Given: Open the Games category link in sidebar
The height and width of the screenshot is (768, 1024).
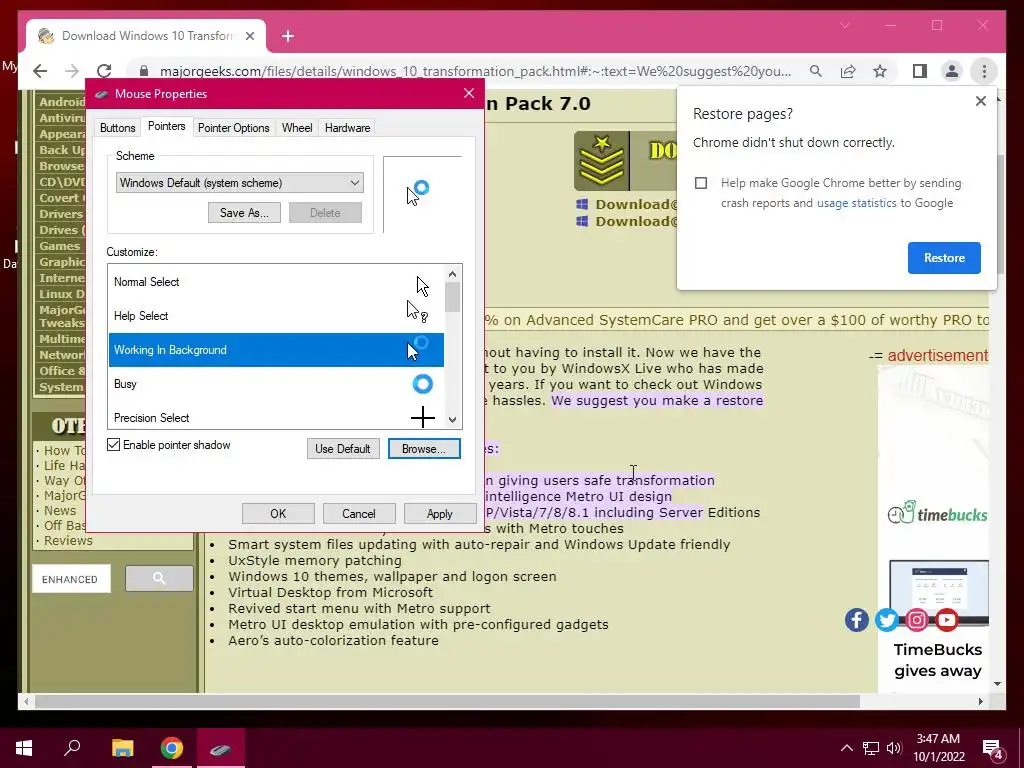Looking at the screenshot, I should [59, 246].
